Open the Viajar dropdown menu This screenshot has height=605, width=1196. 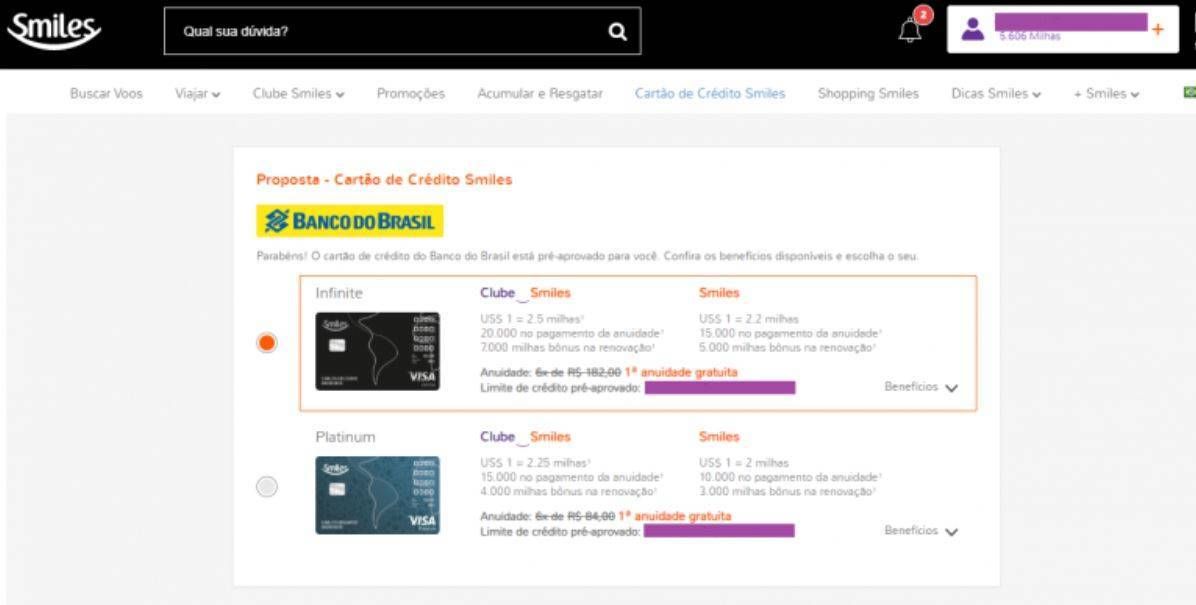click(198, 94)
